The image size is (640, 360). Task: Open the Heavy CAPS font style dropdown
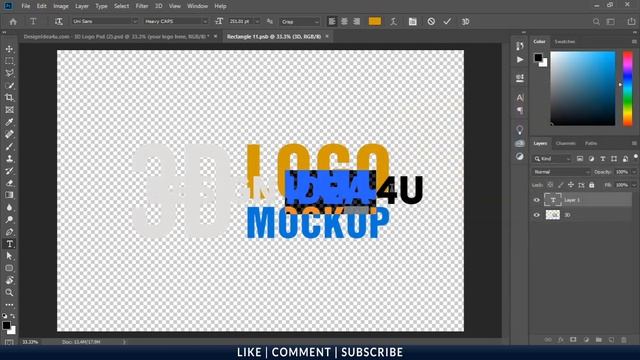coord(176,21)
